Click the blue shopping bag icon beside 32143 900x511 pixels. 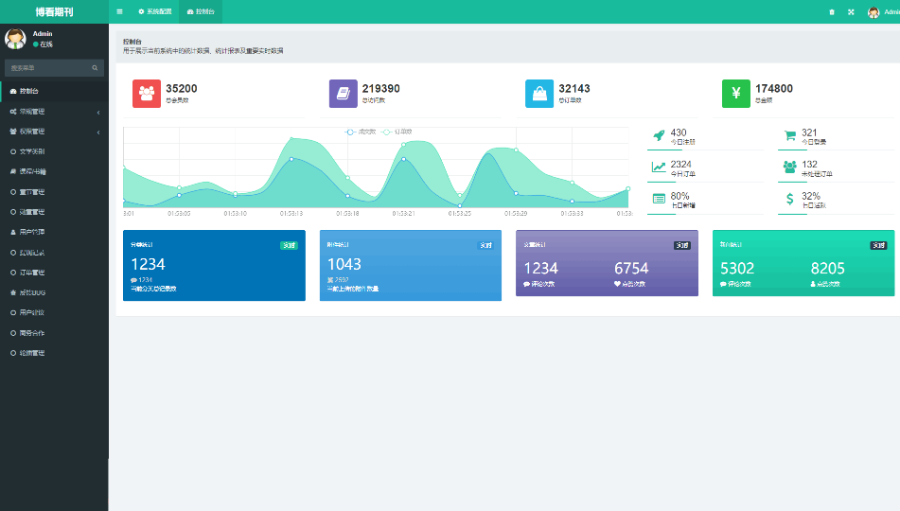point(540,94)
